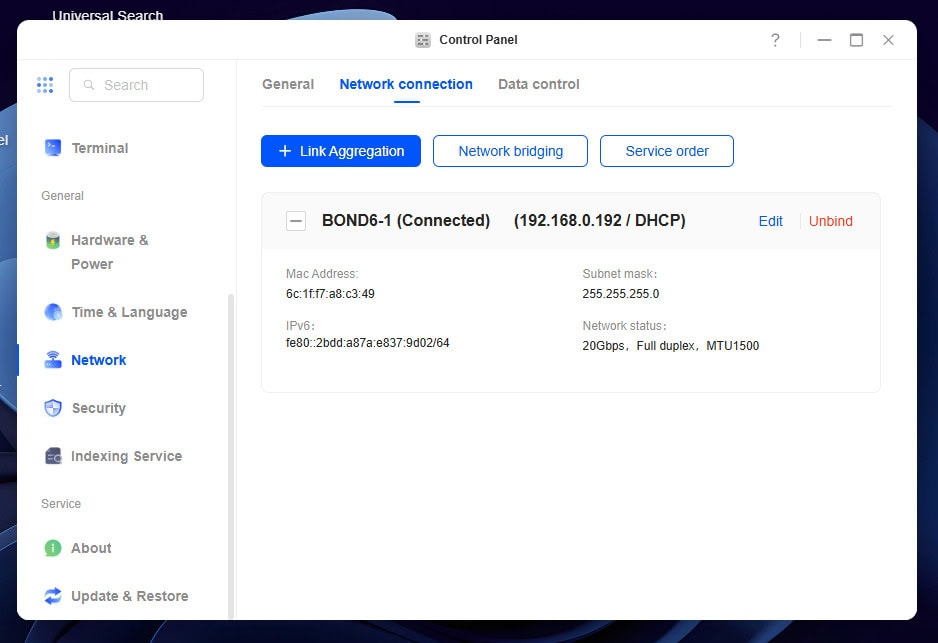Image resolution: width=938 pixels, height=643 pixels.
Task: Open the apps grid icon beside search
Action: click(45, 85)
